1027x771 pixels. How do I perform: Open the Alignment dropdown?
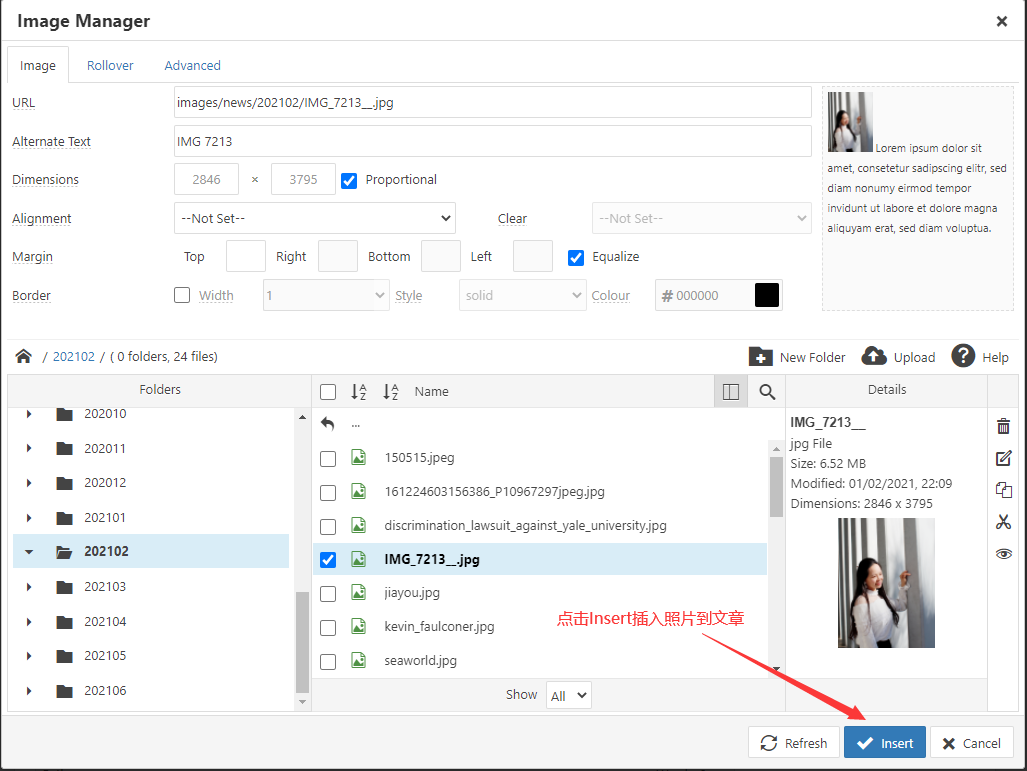315,218
